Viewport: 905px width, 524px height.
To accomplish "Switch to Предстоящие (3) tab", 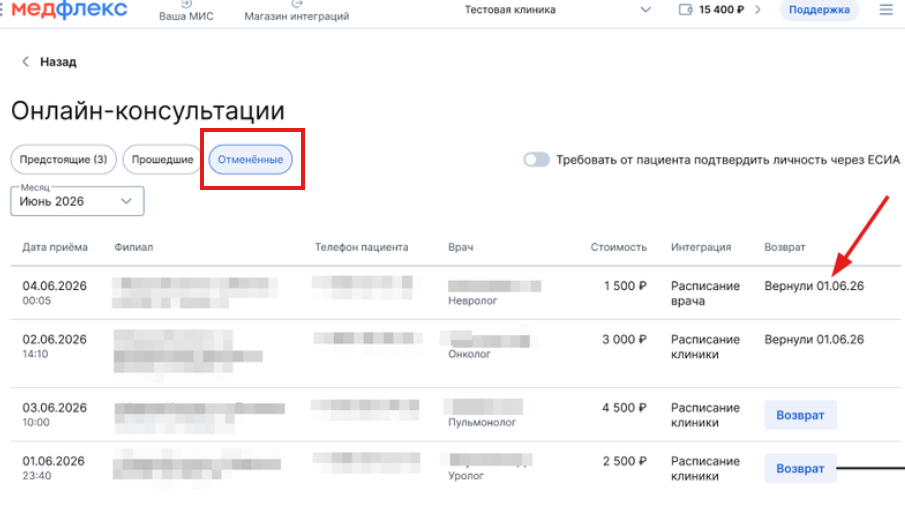I will tap(64, 160).
